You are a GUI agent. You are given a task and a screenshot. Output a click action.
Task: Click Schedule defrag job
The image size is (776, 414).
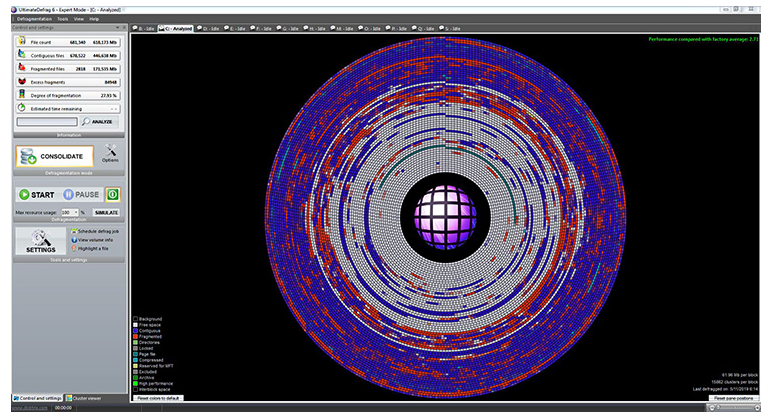point(98,231)
